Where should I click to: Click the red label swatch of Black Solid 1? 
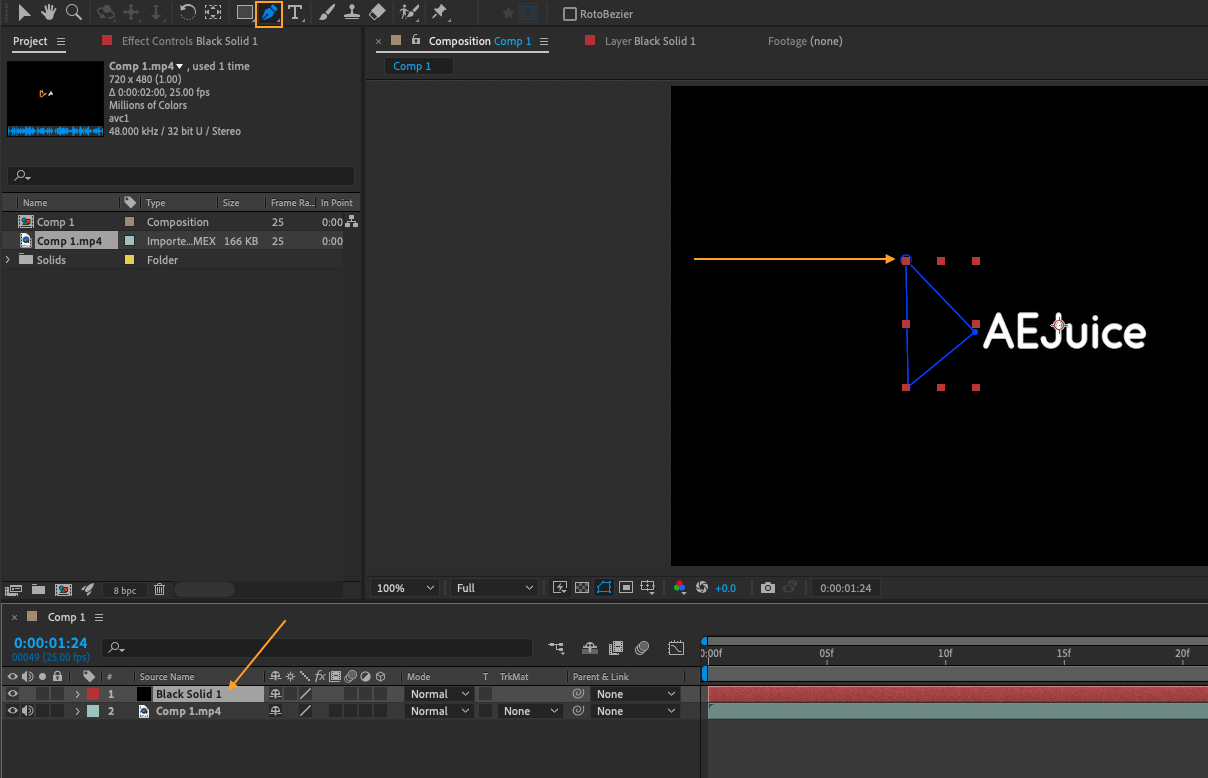93,694
